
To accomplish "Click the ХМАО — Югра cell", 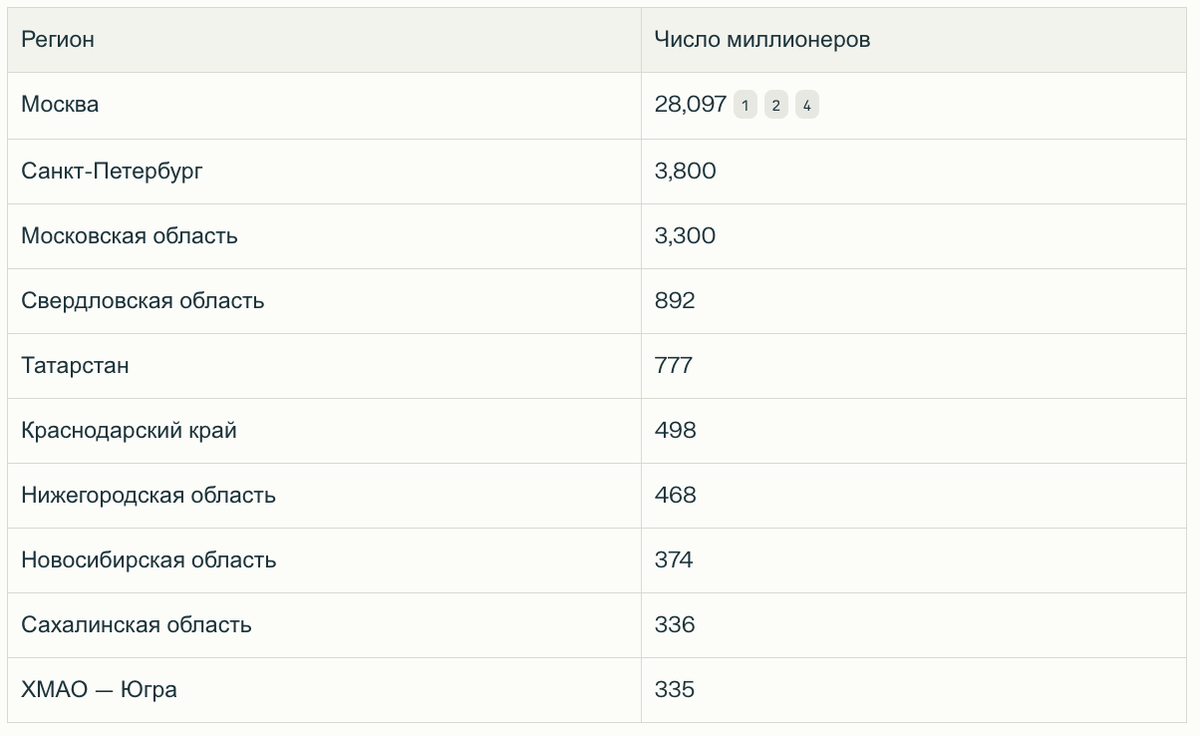I will tap(99, 690).
